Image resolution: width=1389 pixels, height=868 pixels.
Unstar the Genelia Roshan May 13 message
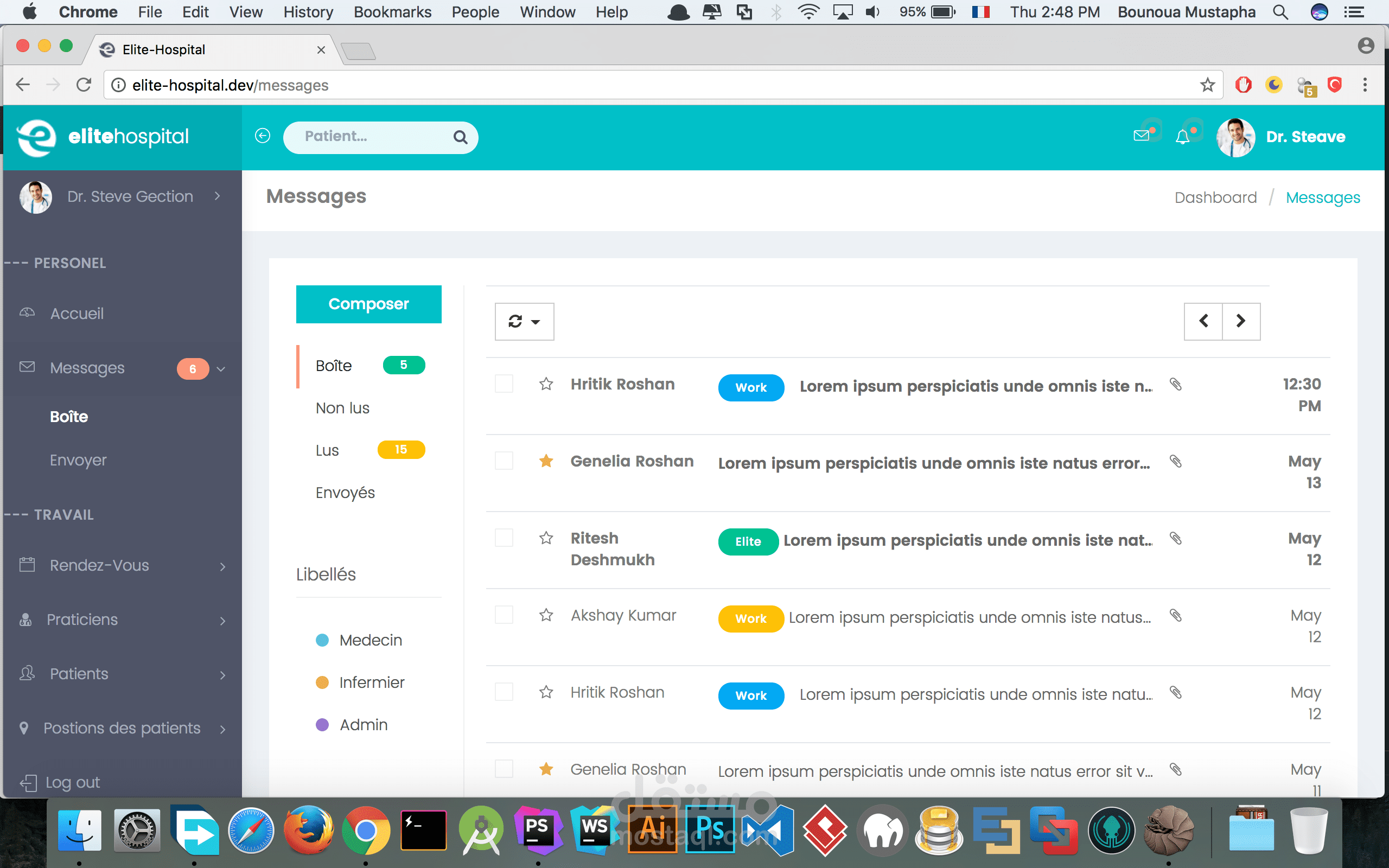546,461
